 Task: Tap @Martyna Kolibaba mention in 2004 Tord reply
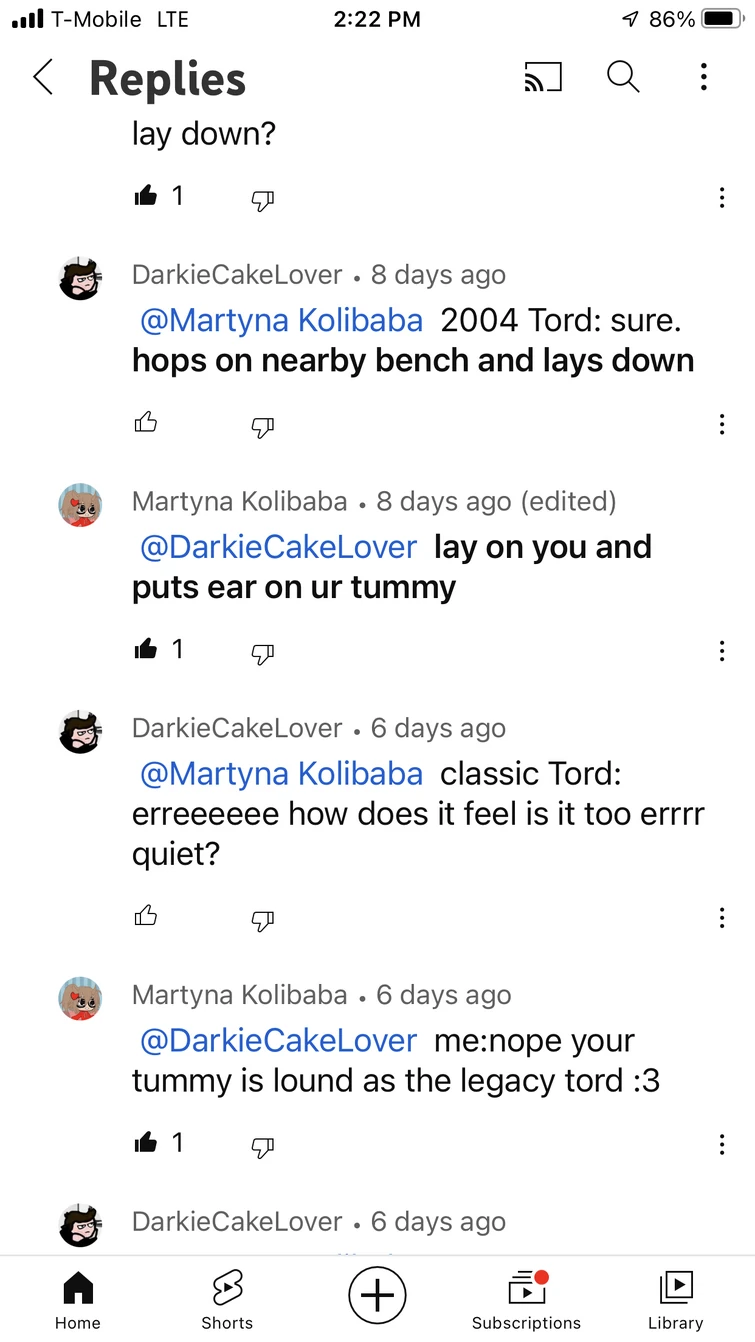281,321
